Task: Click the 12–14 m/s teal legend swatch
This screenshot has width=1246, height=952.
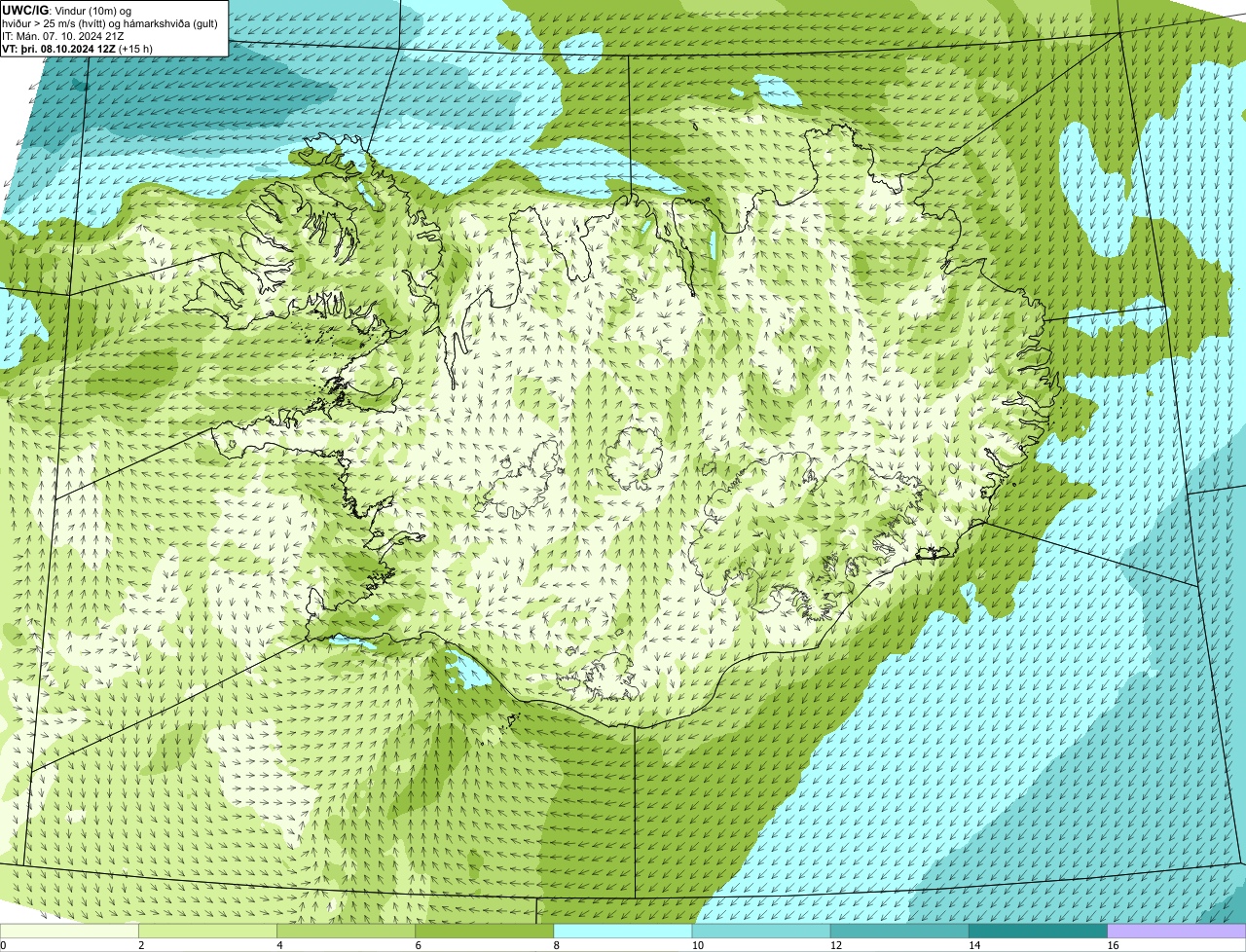Action: (899, 931)
